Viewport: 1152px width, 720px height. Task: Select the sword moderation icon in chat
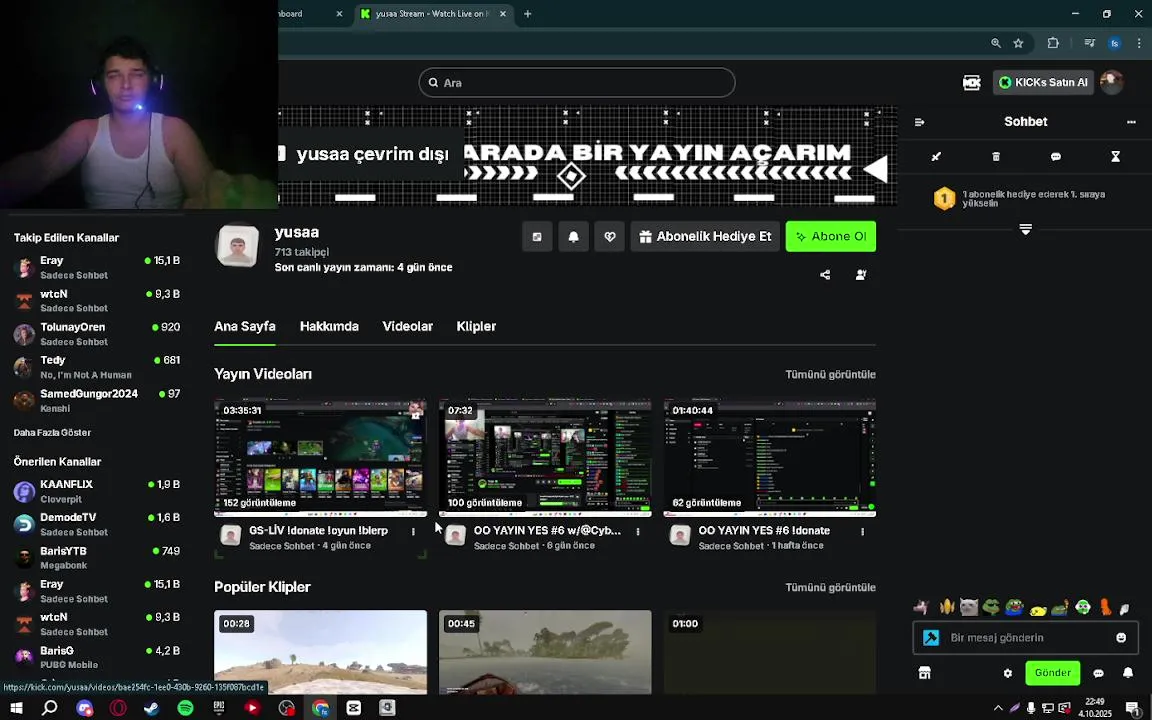pos(936,156)
